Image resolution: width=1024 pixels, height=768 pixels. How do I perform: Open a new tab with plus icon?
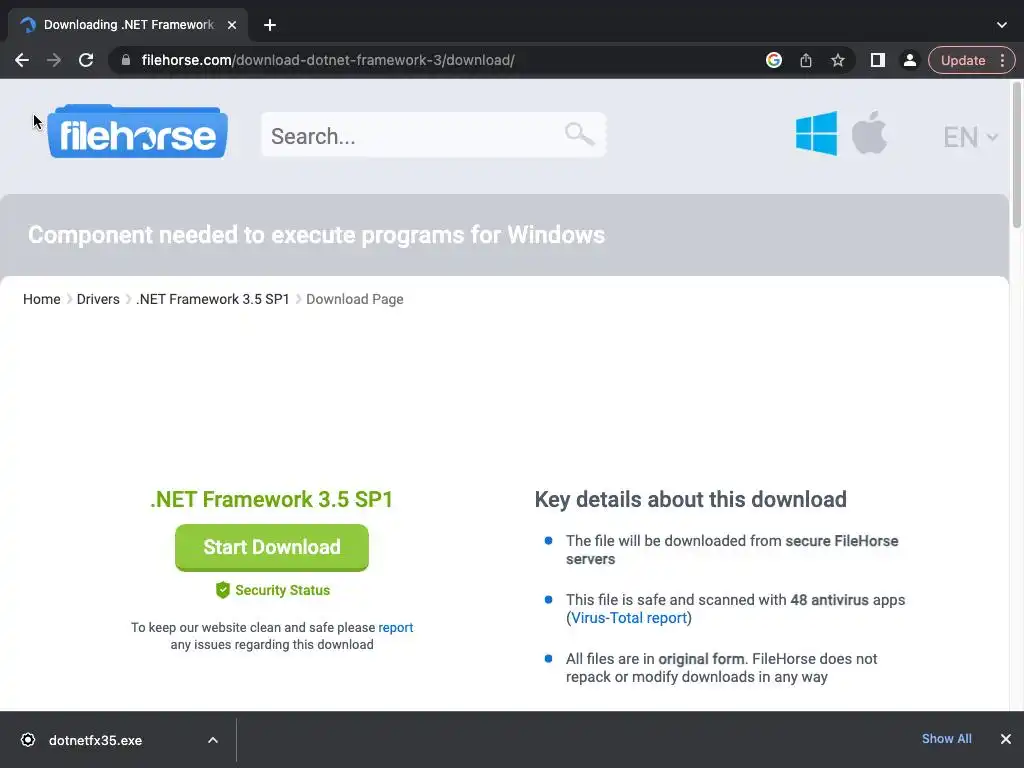(x=270, y=25)
